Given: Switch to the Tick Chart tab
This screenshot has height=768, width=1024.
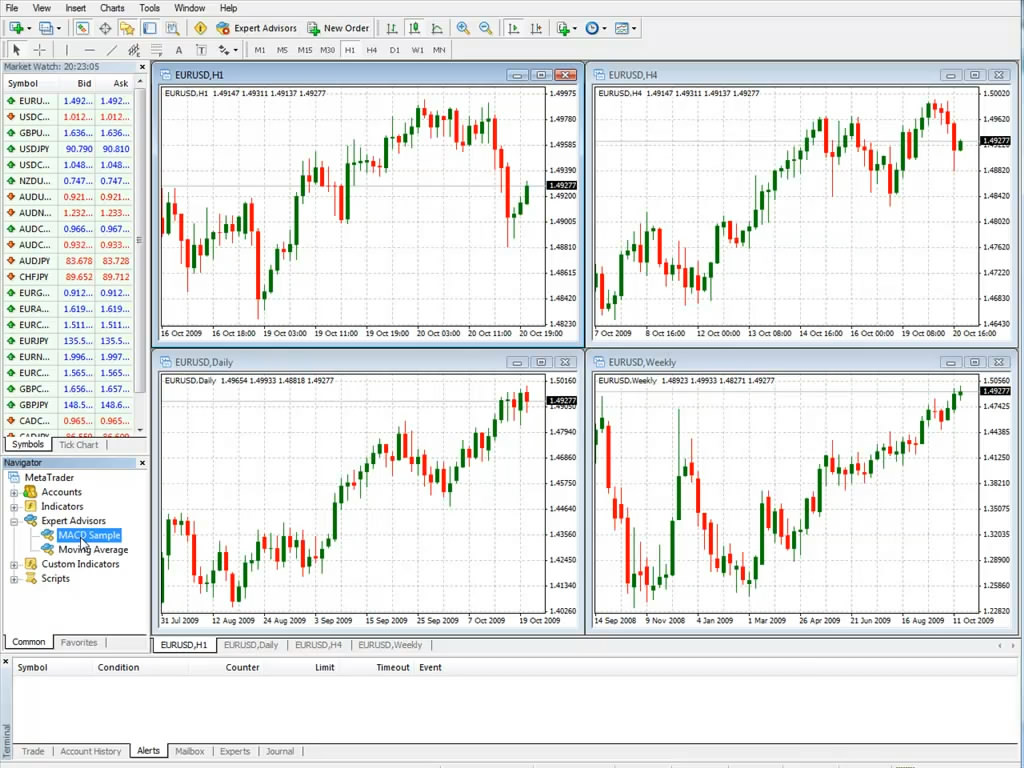Looking at the screenshot, I should pos(78,445).
